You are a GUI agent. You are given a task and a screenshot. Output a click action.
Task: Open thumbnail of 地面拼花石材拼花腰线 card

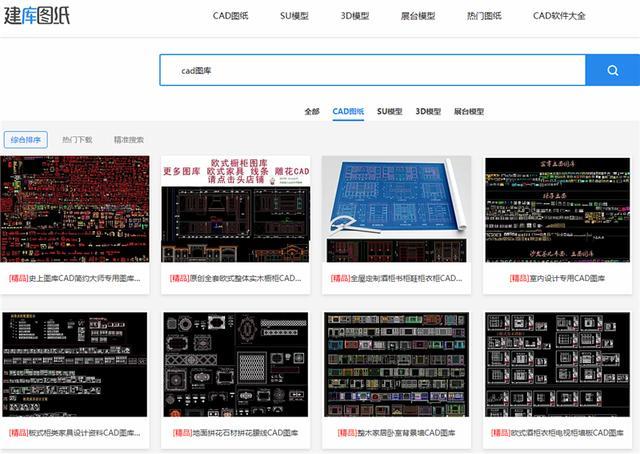[236, 365]
